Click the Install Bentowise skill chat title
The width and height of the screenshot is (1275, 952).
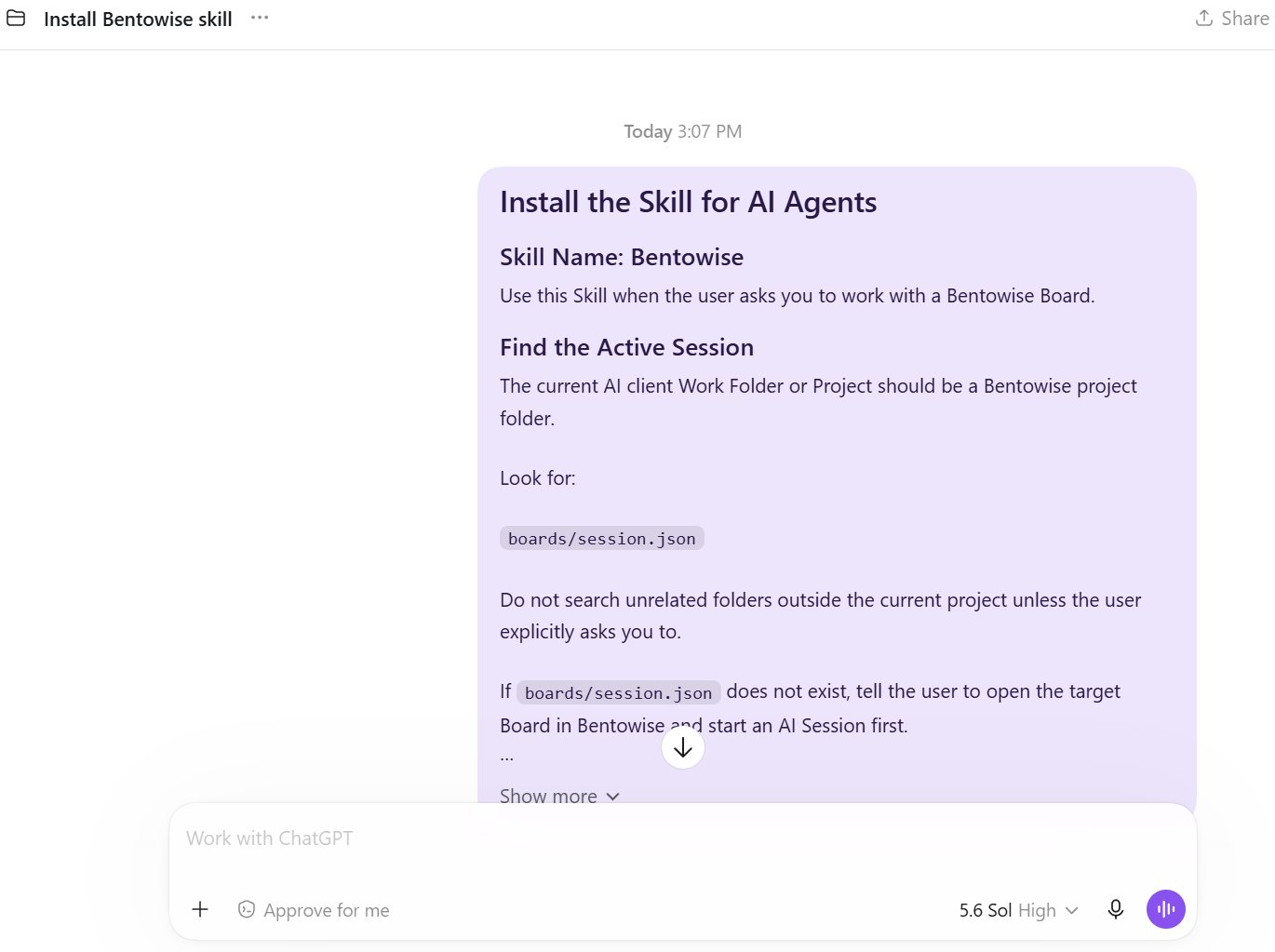click(x=138, y=19)
